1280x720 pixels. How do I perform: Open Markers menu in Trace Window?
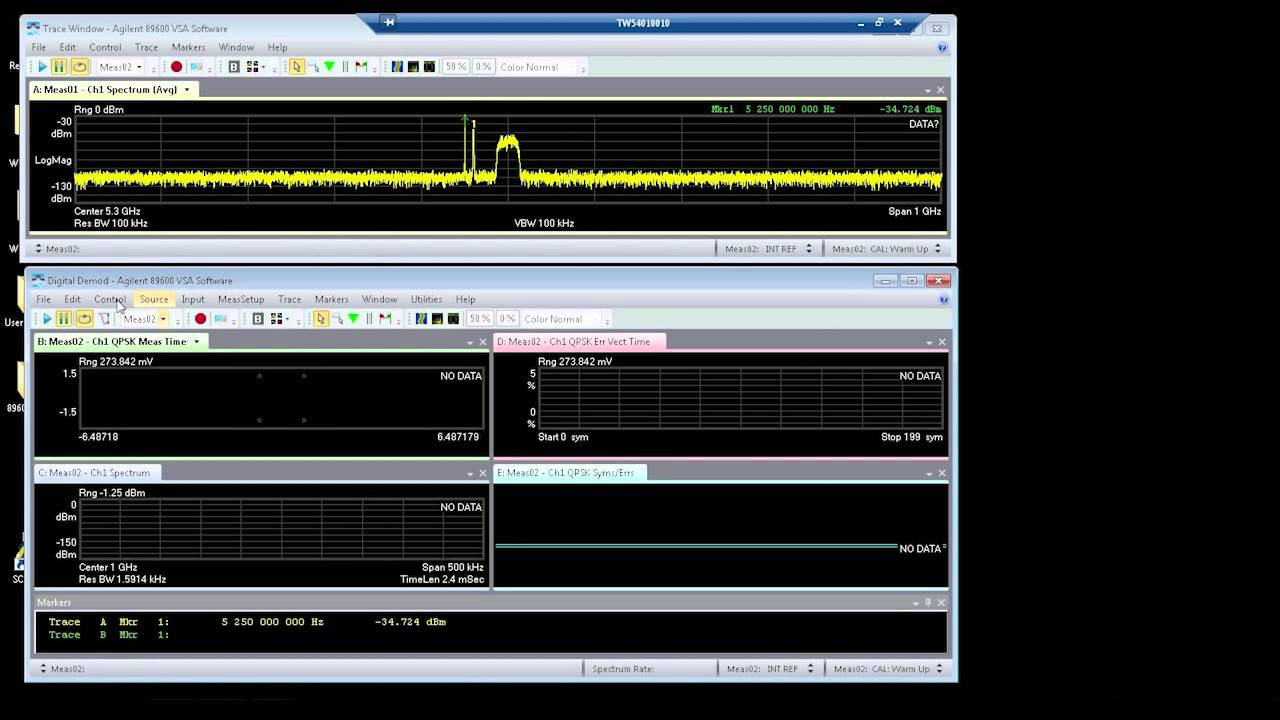point(188,47)
